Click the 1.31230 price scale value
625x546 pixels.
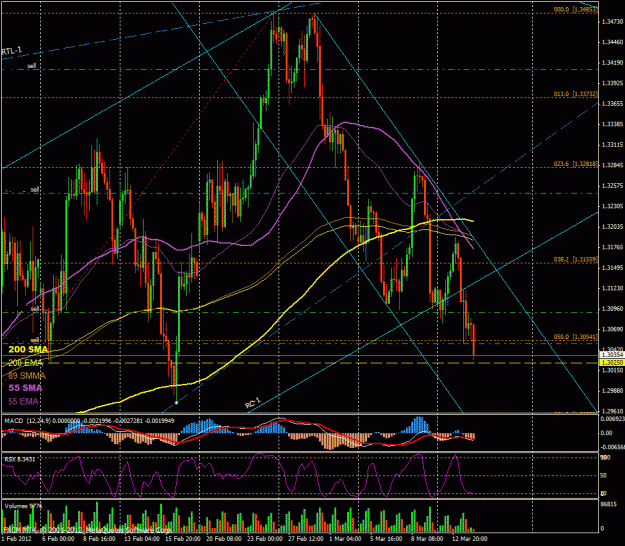611,288
